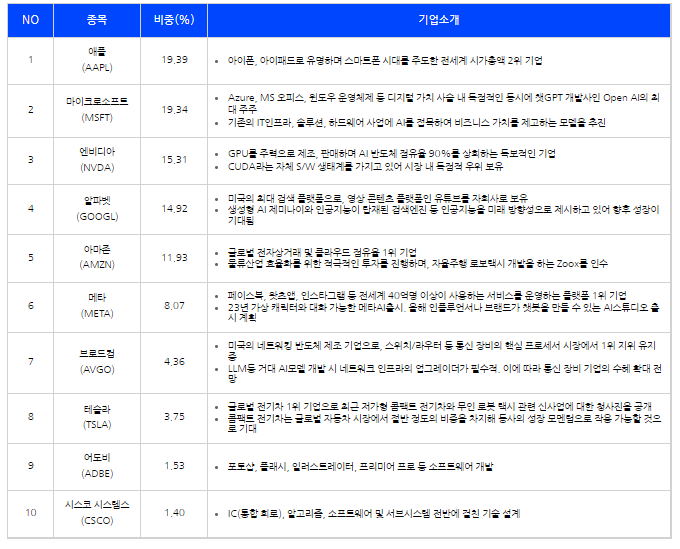Select the 마이크로소프트 (MSFT) stock cell

click(97, 110)
